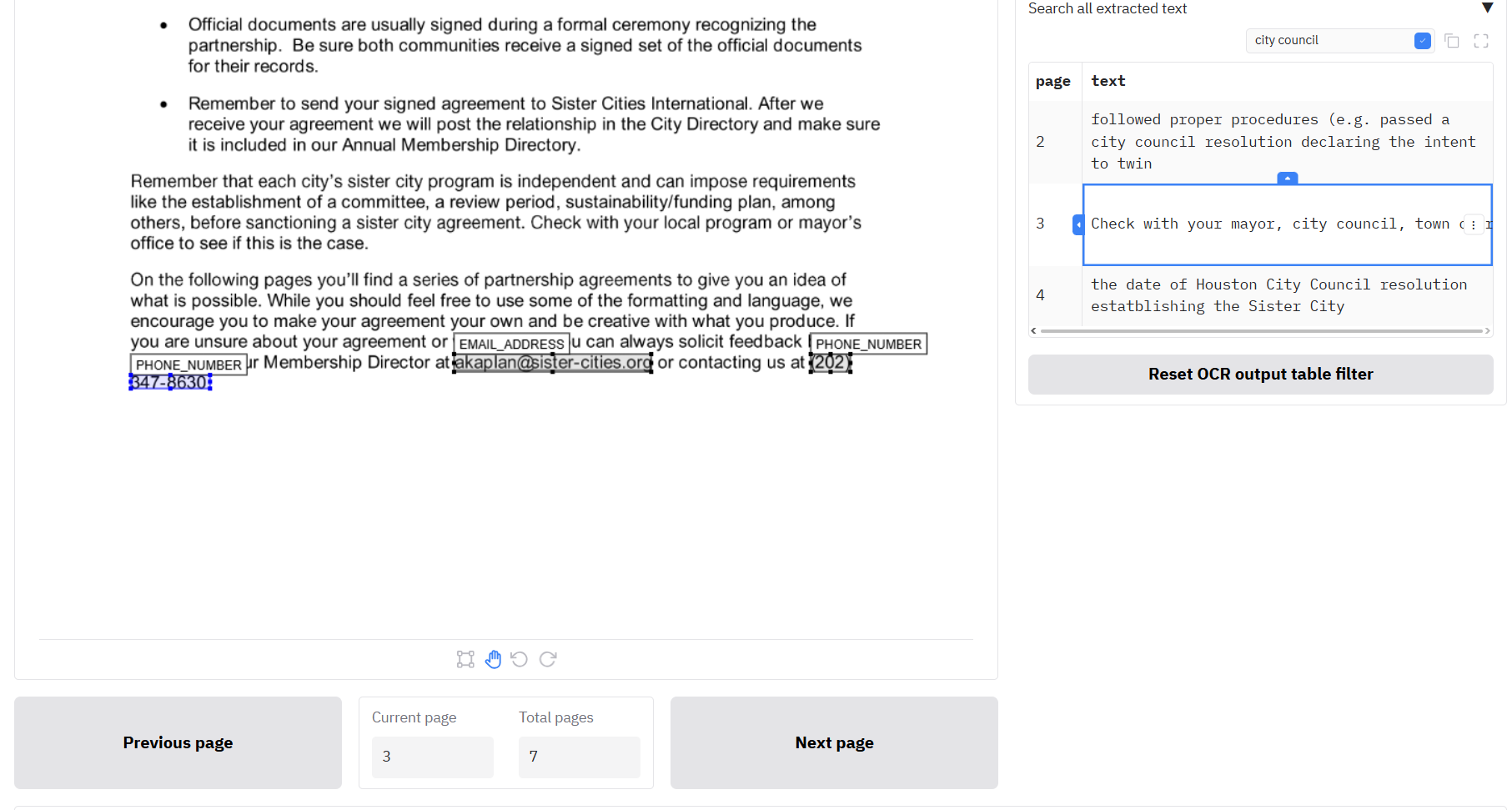Collapse the Search all extracted text section

[x=1487, y=8]
